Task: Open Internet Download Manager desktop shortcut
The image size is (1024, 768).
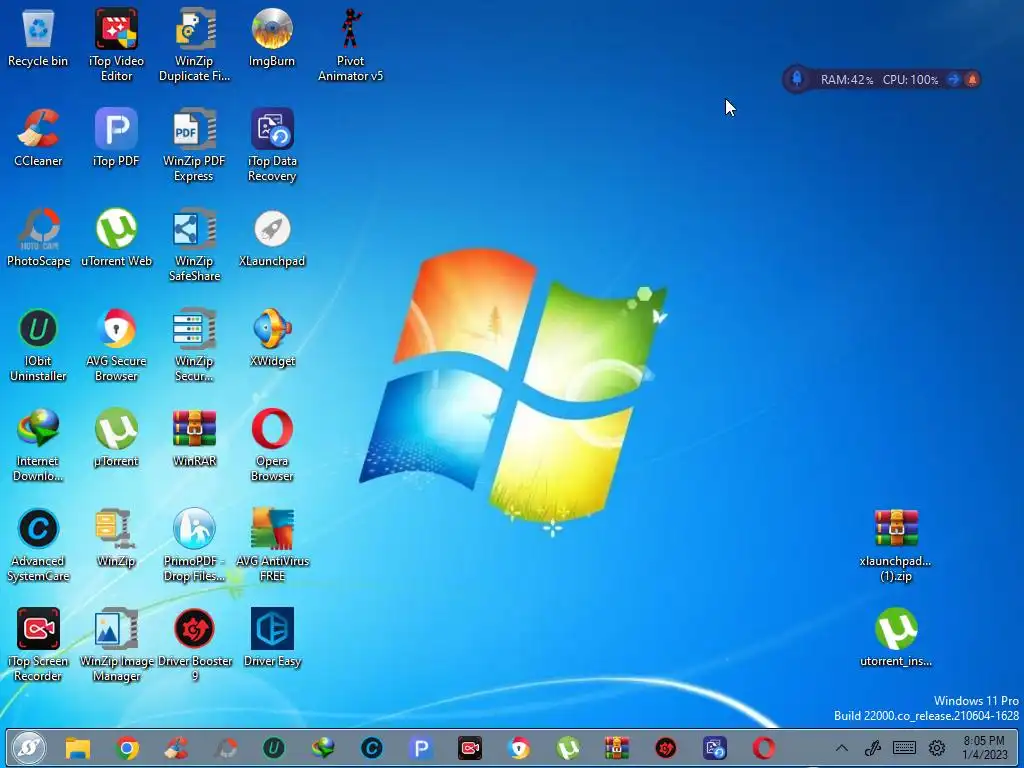Action: tap(38, 445)
